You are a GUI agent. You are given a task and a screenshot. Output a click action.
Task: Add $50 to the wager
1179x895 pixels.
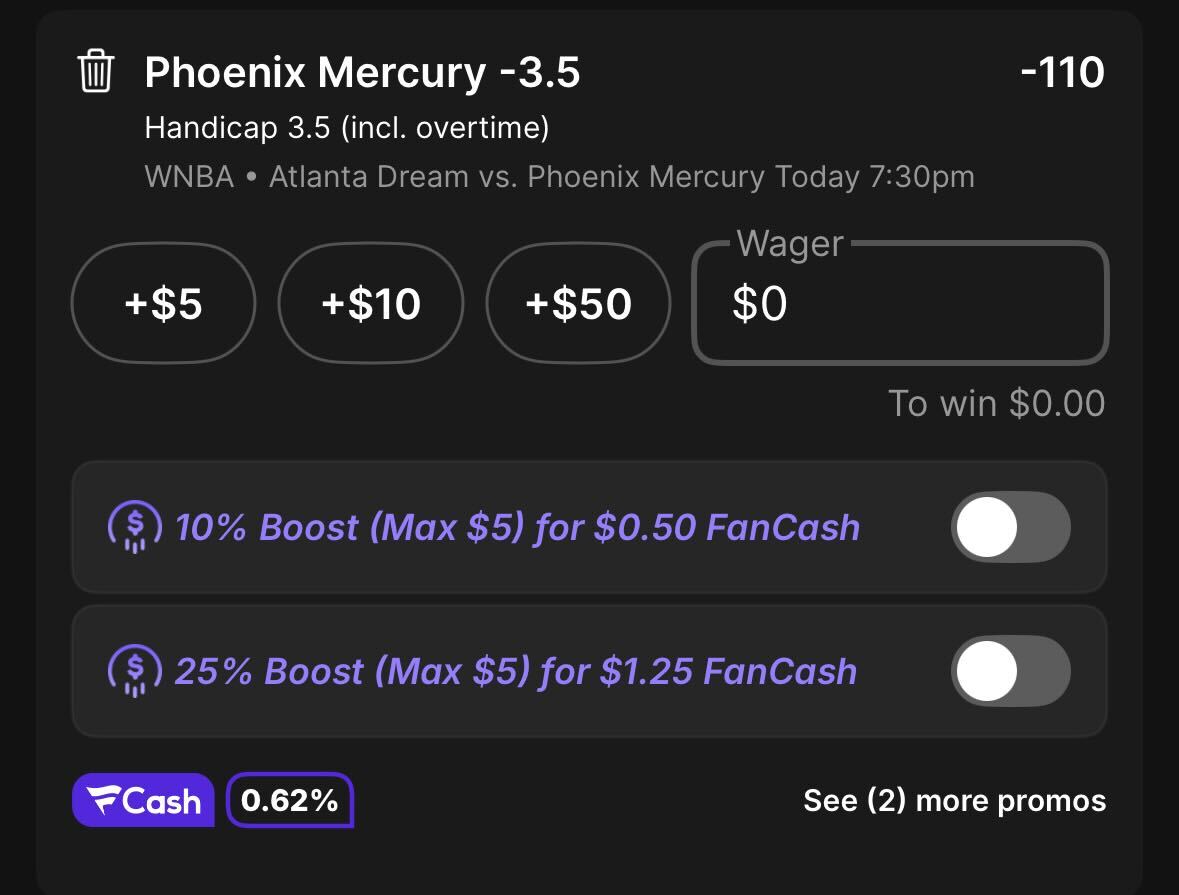(578, 303)
